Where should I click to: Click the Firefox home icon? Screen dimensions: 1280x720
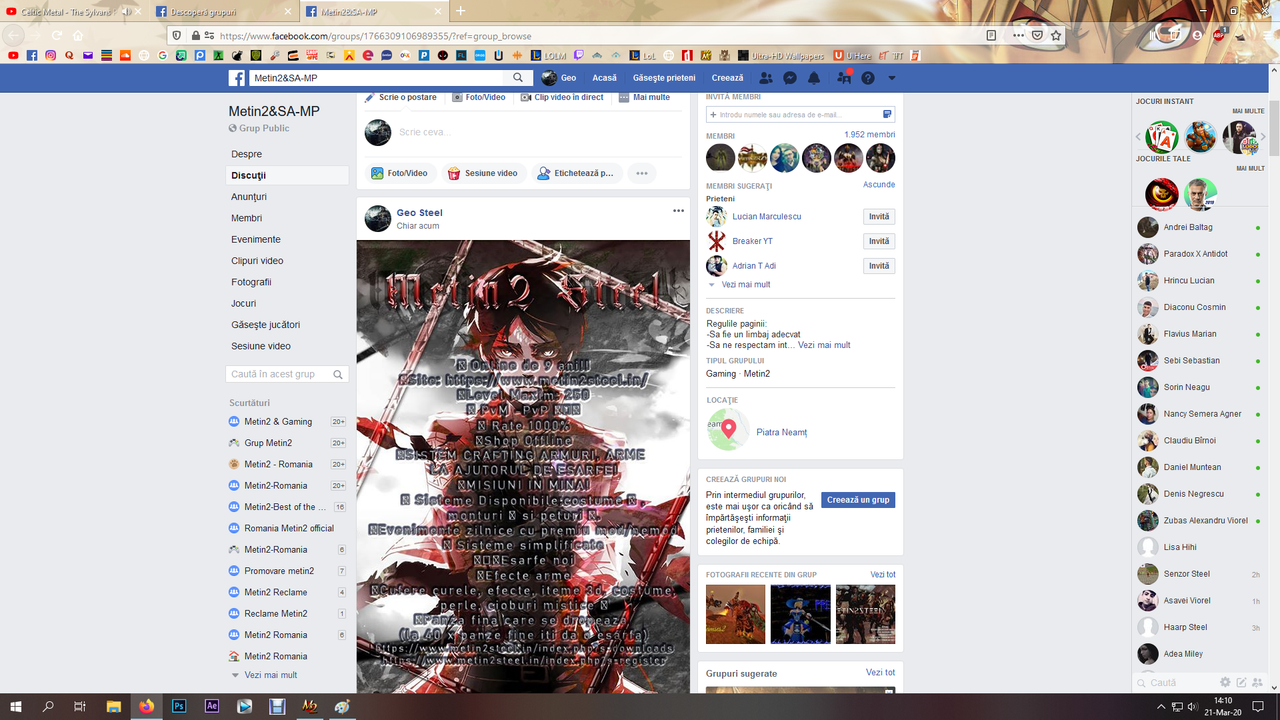79,35
